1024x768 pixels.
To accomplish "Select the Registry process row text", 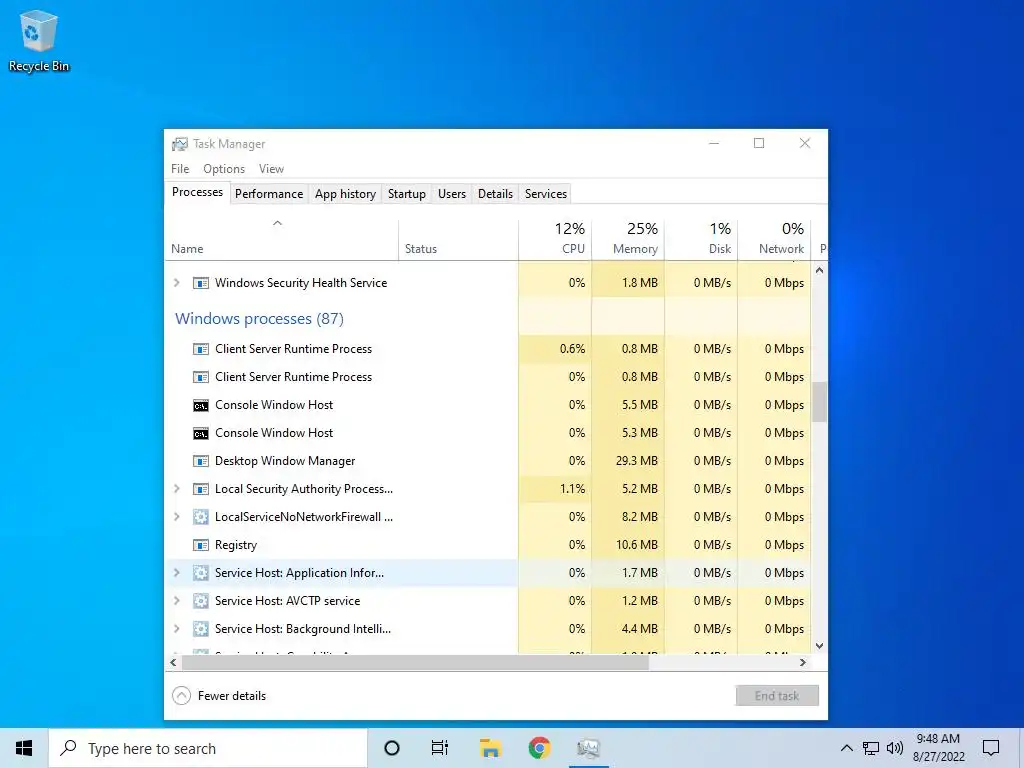I will pyautogui.click(x=236, y=545).
